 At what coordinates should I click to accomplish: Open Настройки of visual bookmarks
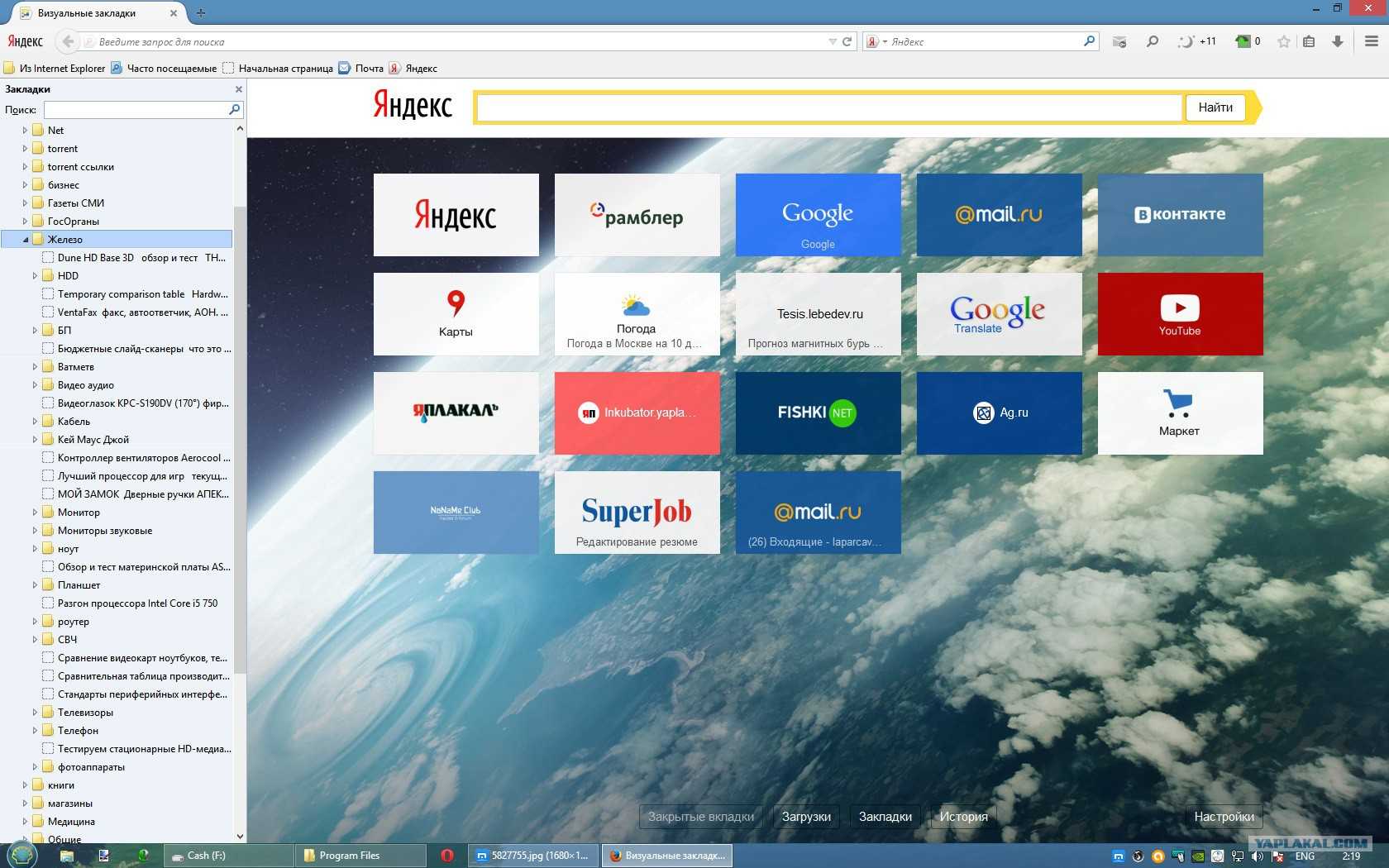pos(1224,817)
